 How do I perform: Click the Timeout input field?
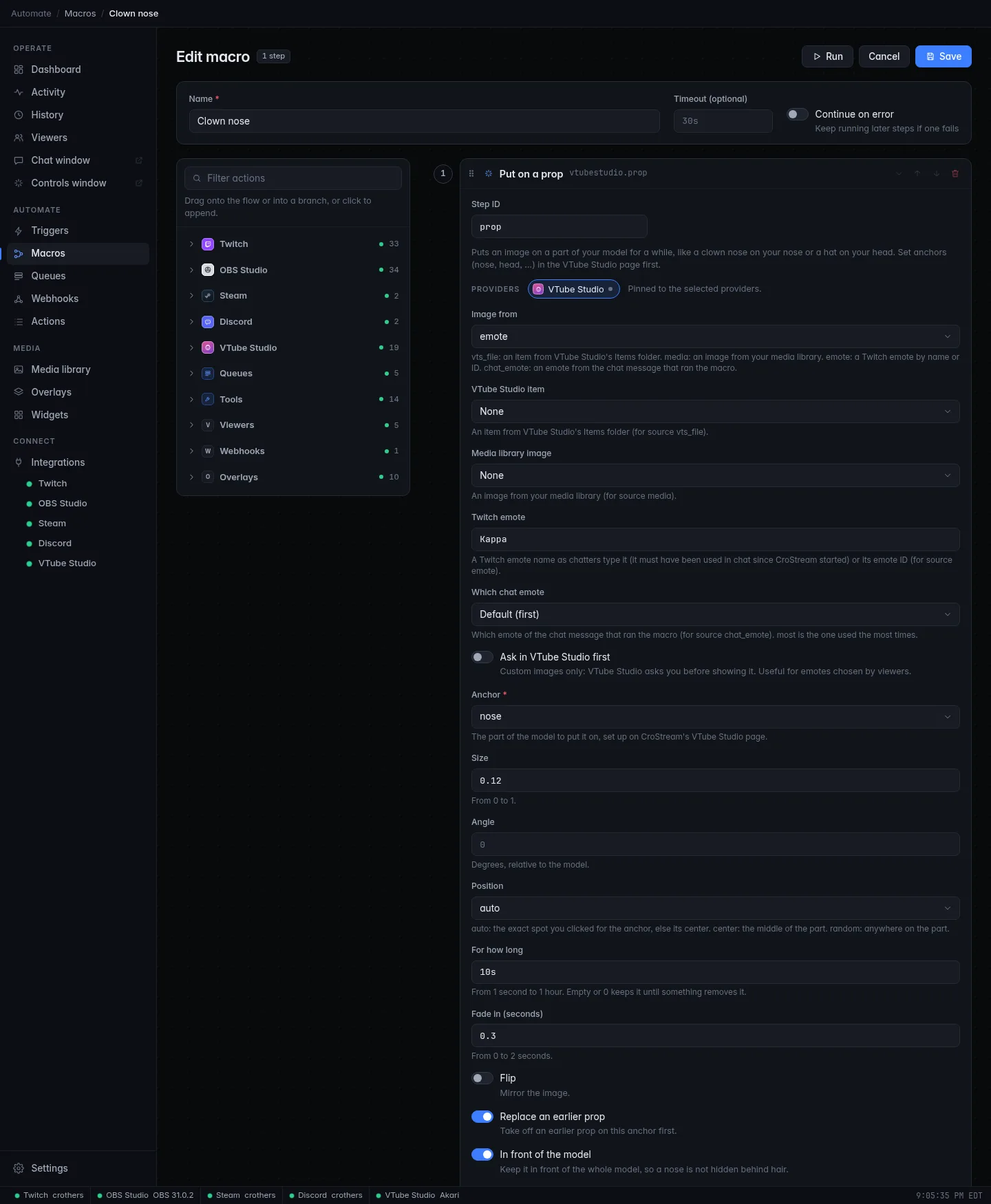(723, 121)
